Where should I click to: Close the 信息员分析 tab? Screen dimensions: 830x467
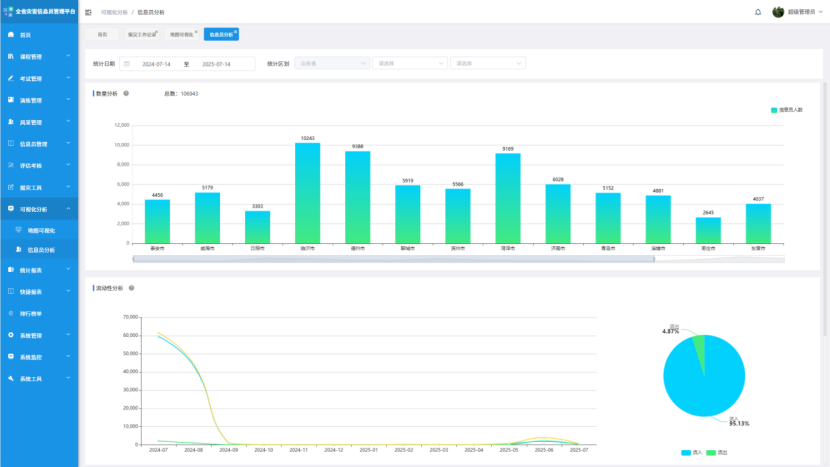[236, 32]
